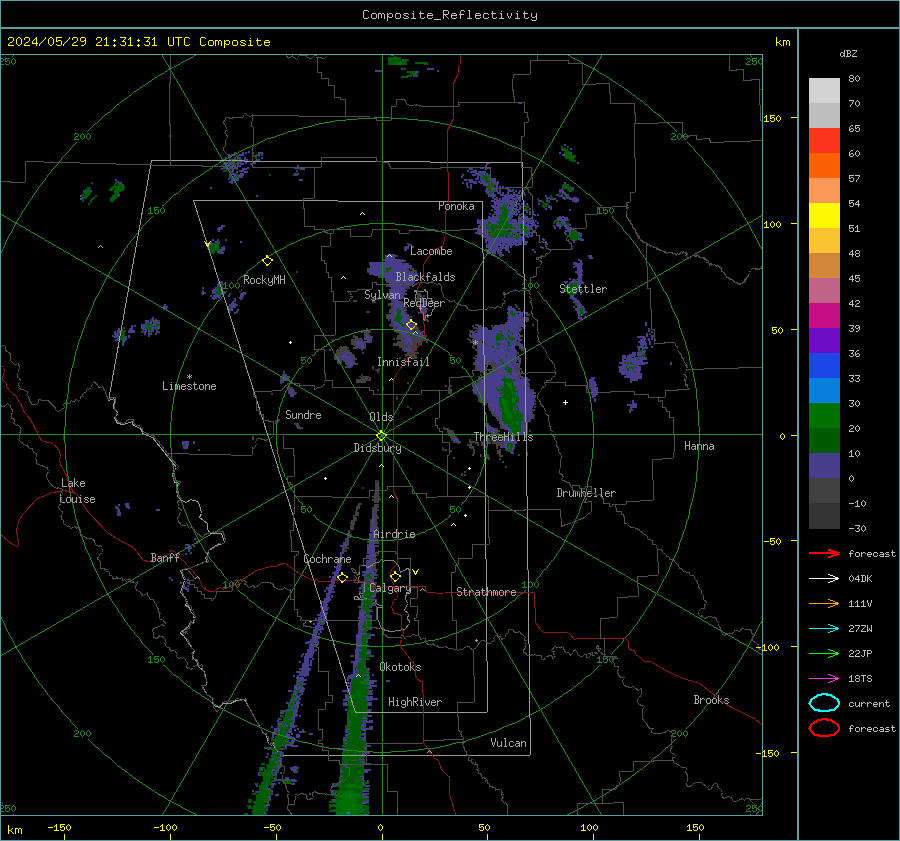Screen dimensions: 900x841
Task: Click the Ponoka town label
Action: click(456, 206)
